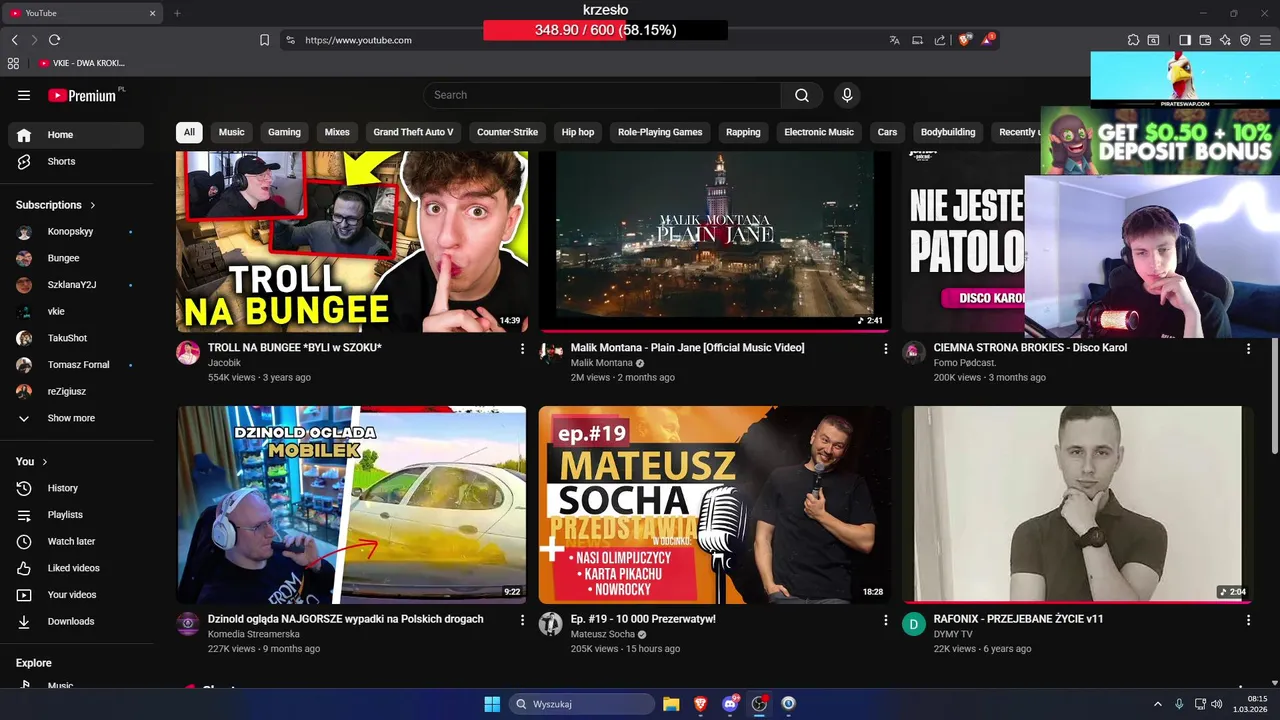Select the Counter-Strike filter chip

point(507,132)
